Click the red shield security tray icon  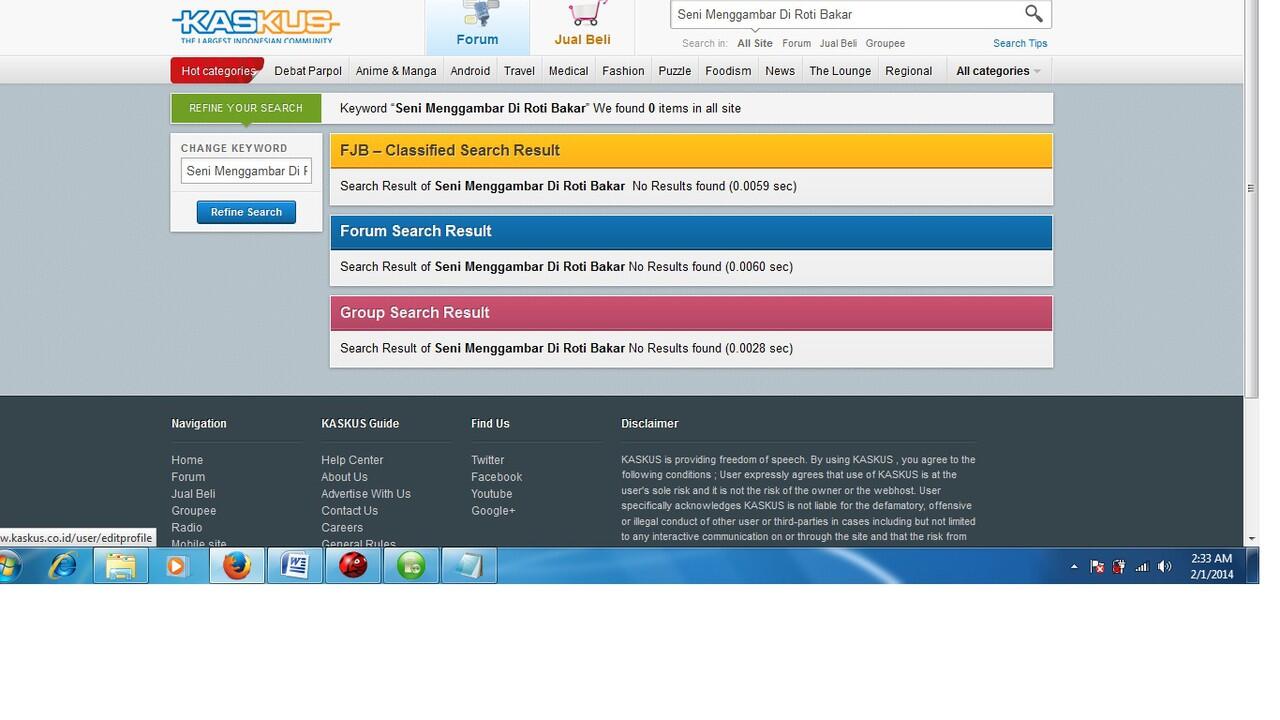(x=1119, y=567)
